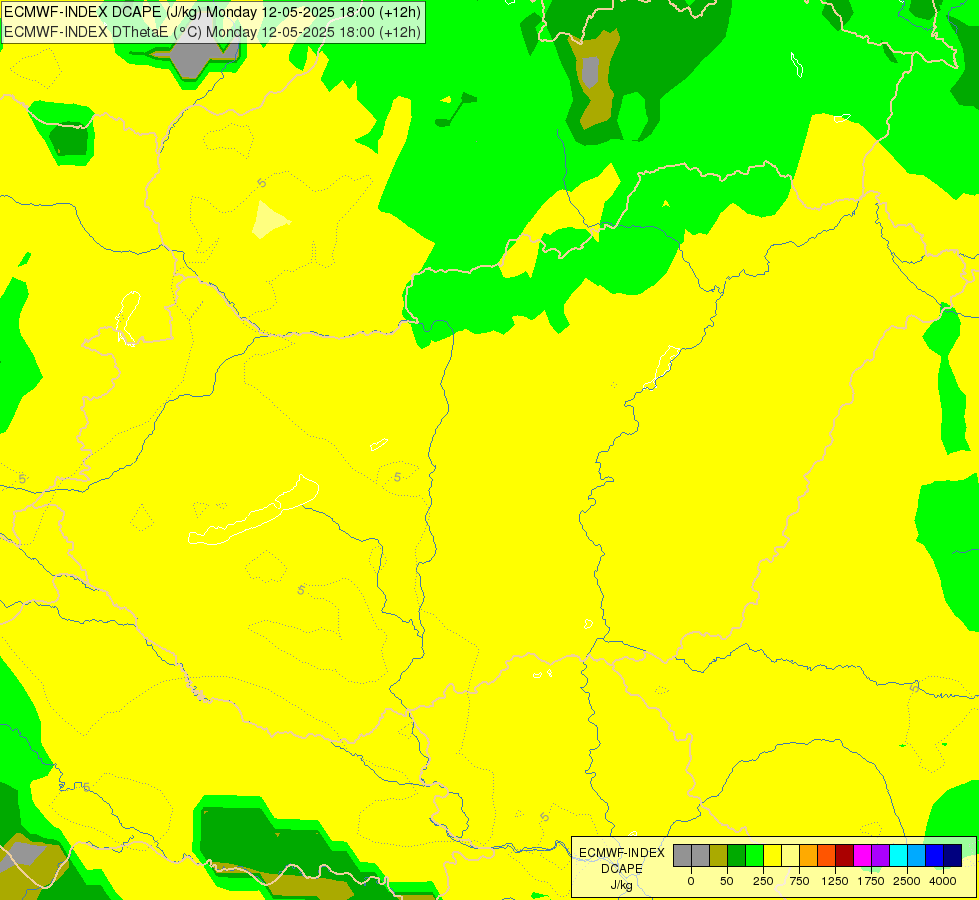Screen dimensions: 979x900
Task: Click the legend value 4000
Action: point(943,881)
